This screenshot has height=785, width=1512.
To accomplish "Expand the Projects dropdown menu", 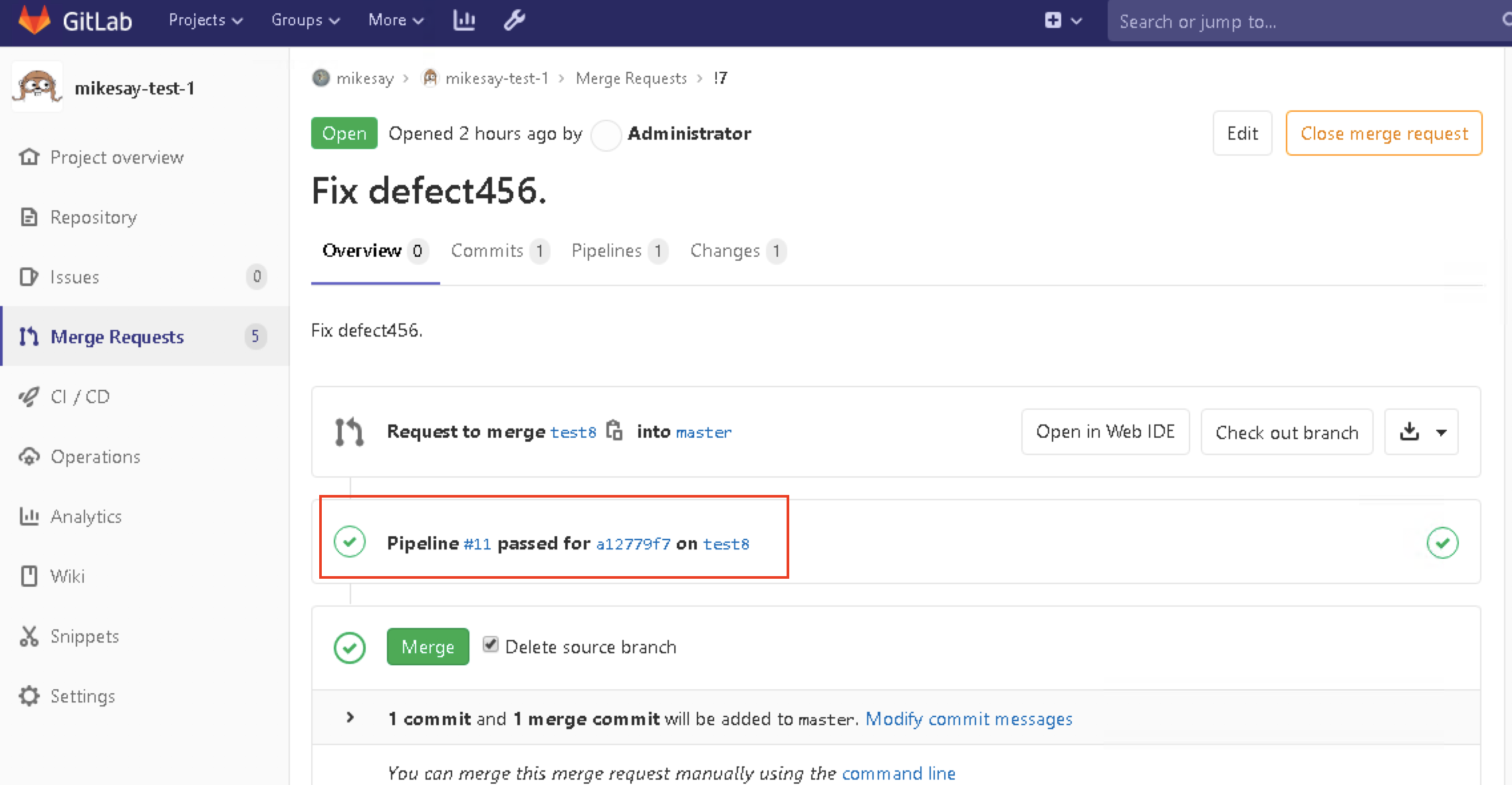I will [205, 21].
